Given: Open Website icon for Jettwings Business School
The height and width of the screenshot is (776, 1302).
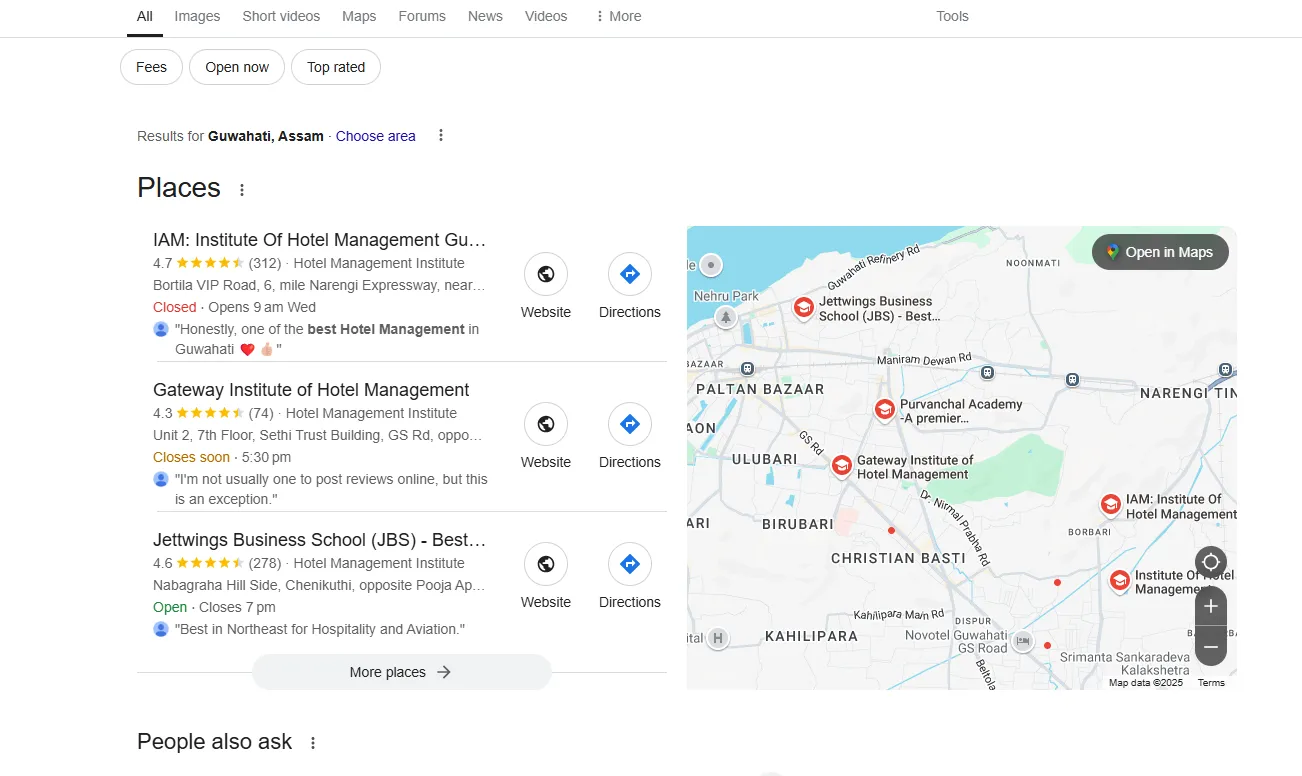Looking at the screenshot, I should coord(546,564).
